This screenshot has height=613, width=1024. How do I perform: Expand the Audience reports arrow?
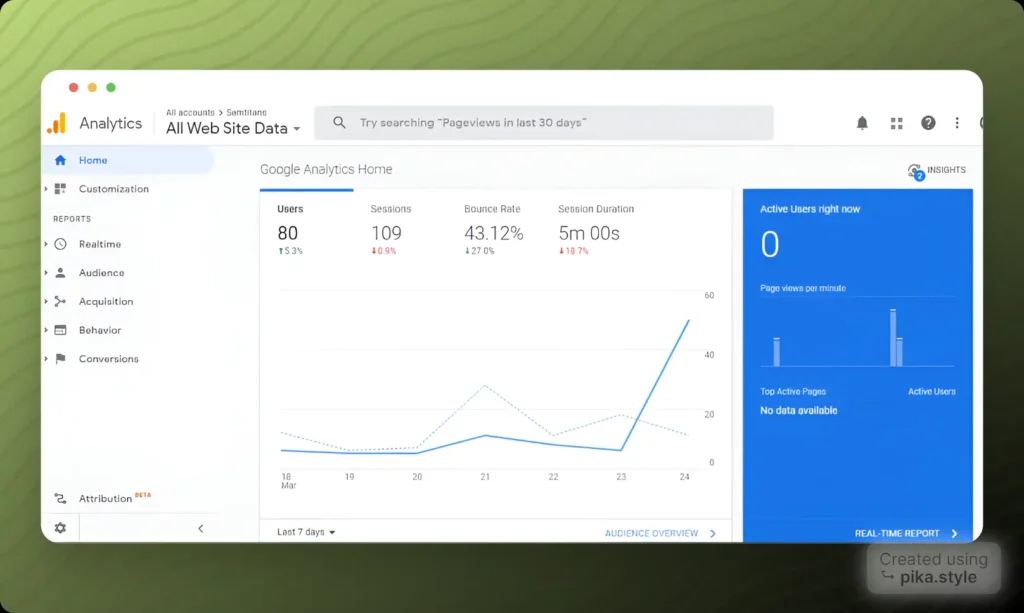(46, 273)
